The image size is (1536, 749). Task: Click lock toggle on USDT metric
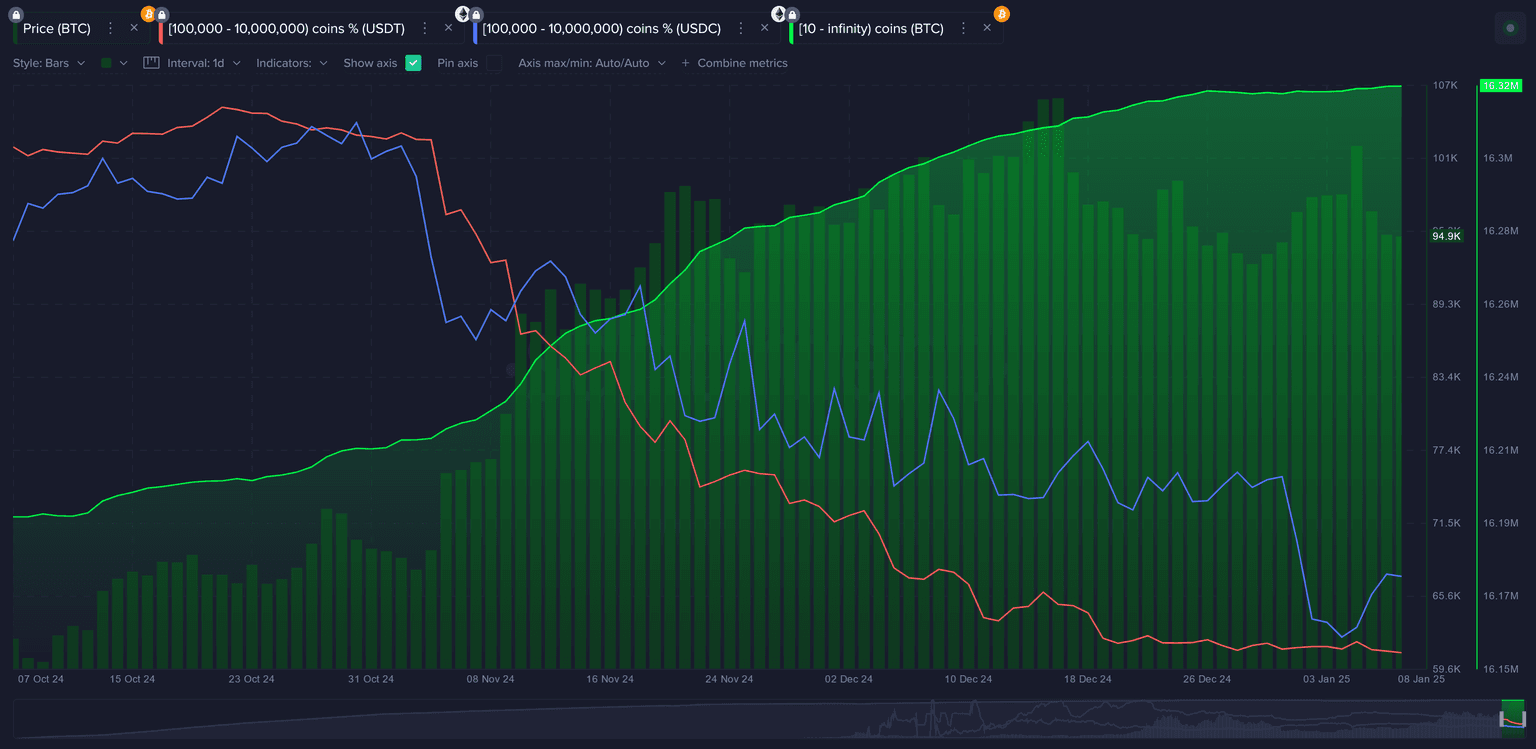(162, 14)
